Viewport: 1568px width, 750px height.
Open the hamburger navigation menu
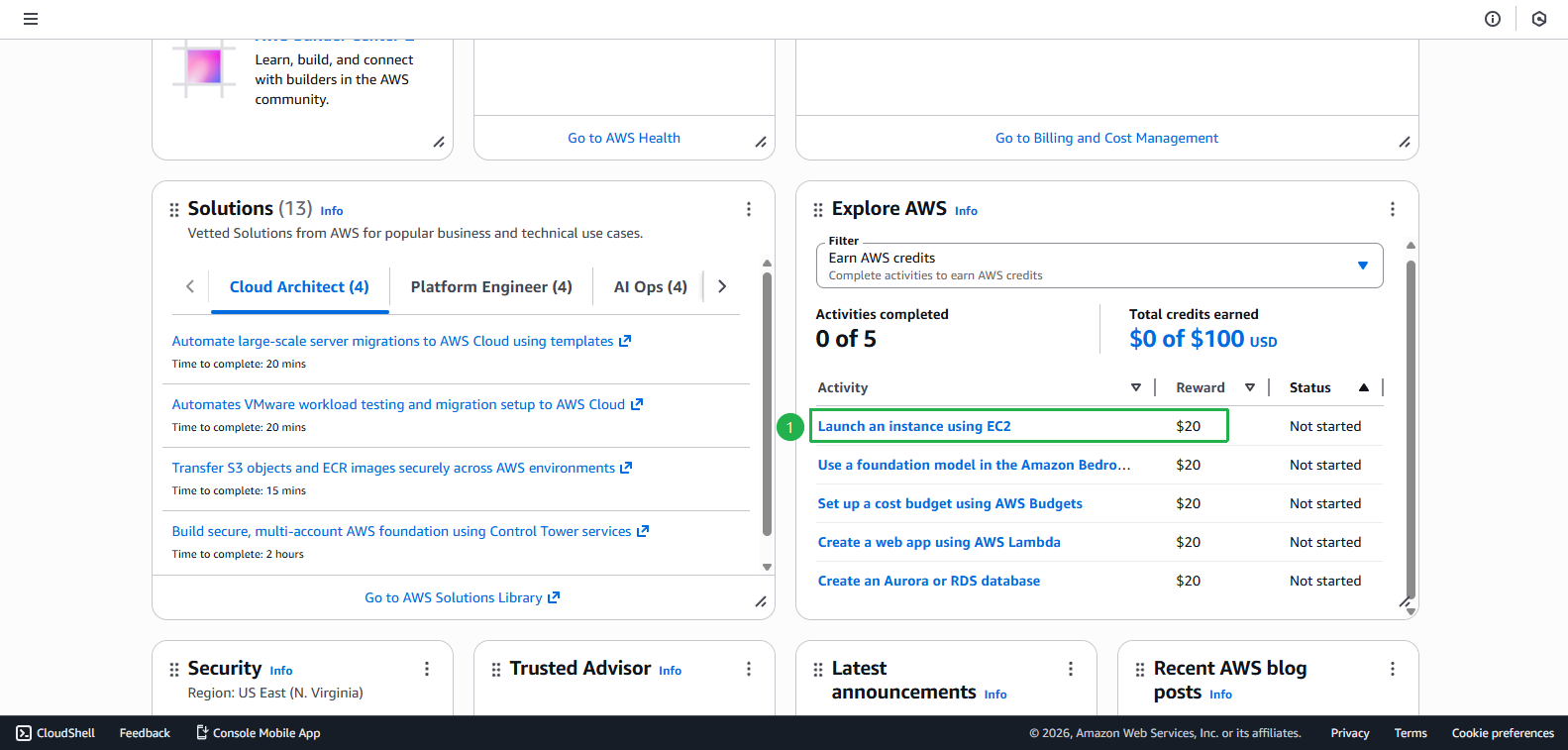(x=31, y=19)
